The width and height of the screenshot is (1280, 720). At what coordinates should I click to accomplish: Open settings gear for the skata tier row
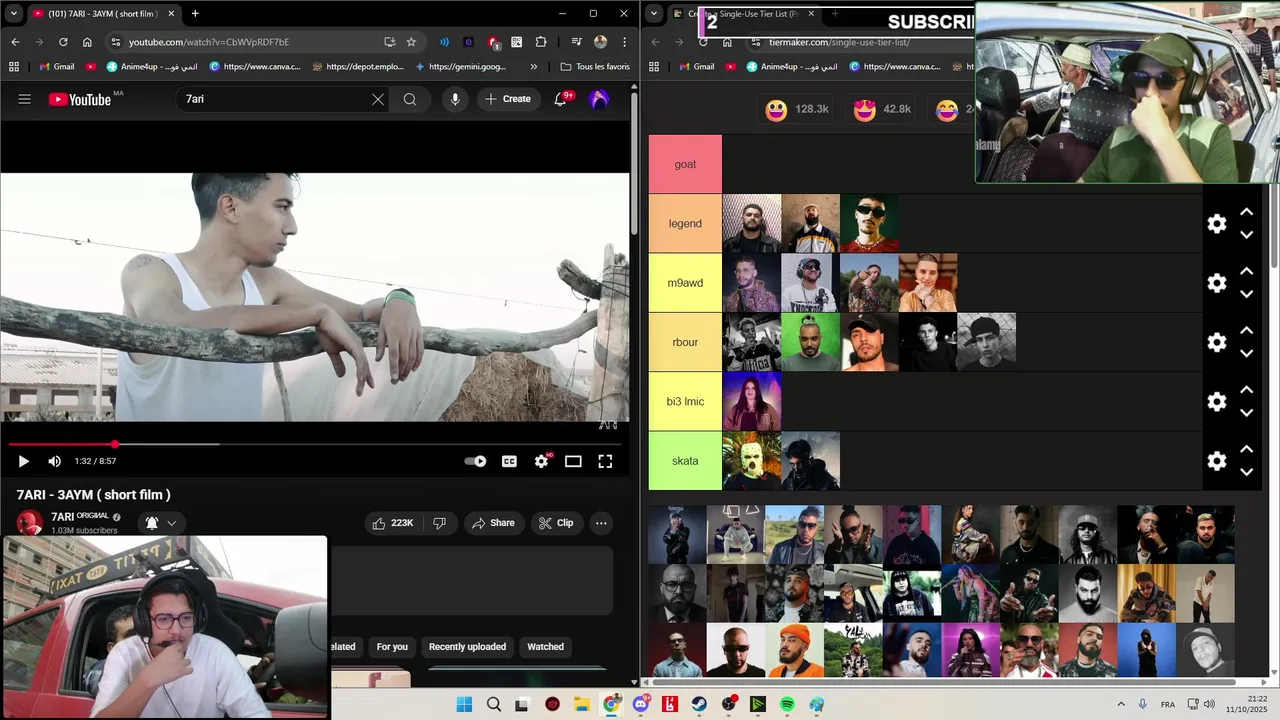1217,461
